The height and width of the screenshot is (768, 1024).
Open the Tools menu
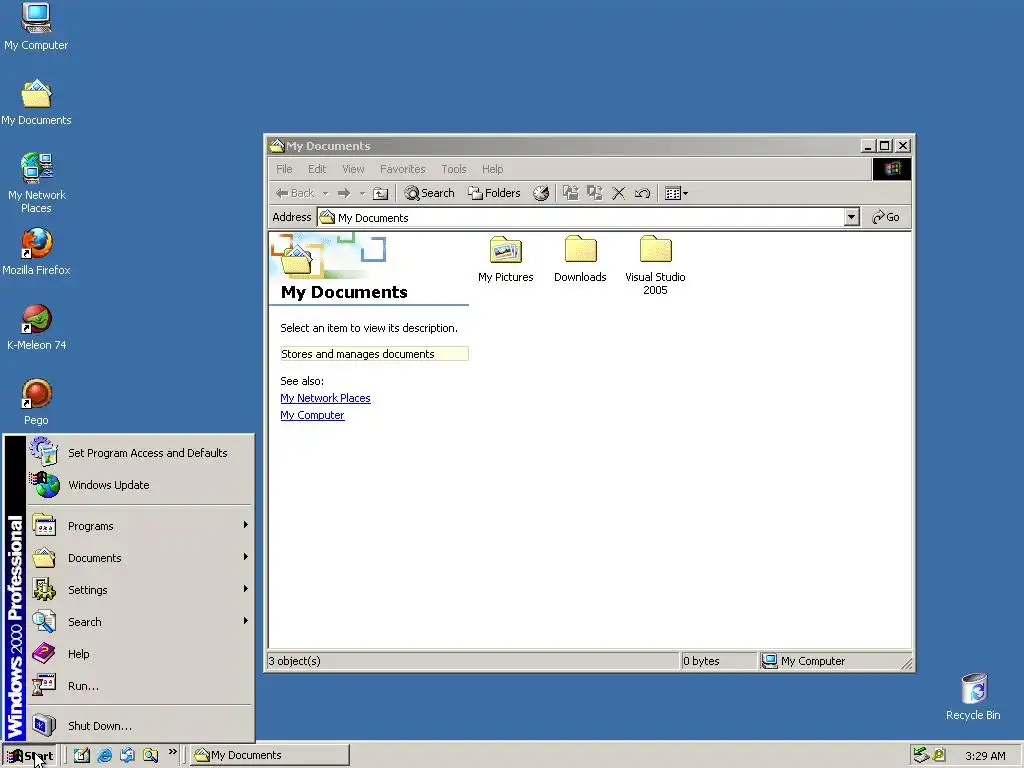454,169
